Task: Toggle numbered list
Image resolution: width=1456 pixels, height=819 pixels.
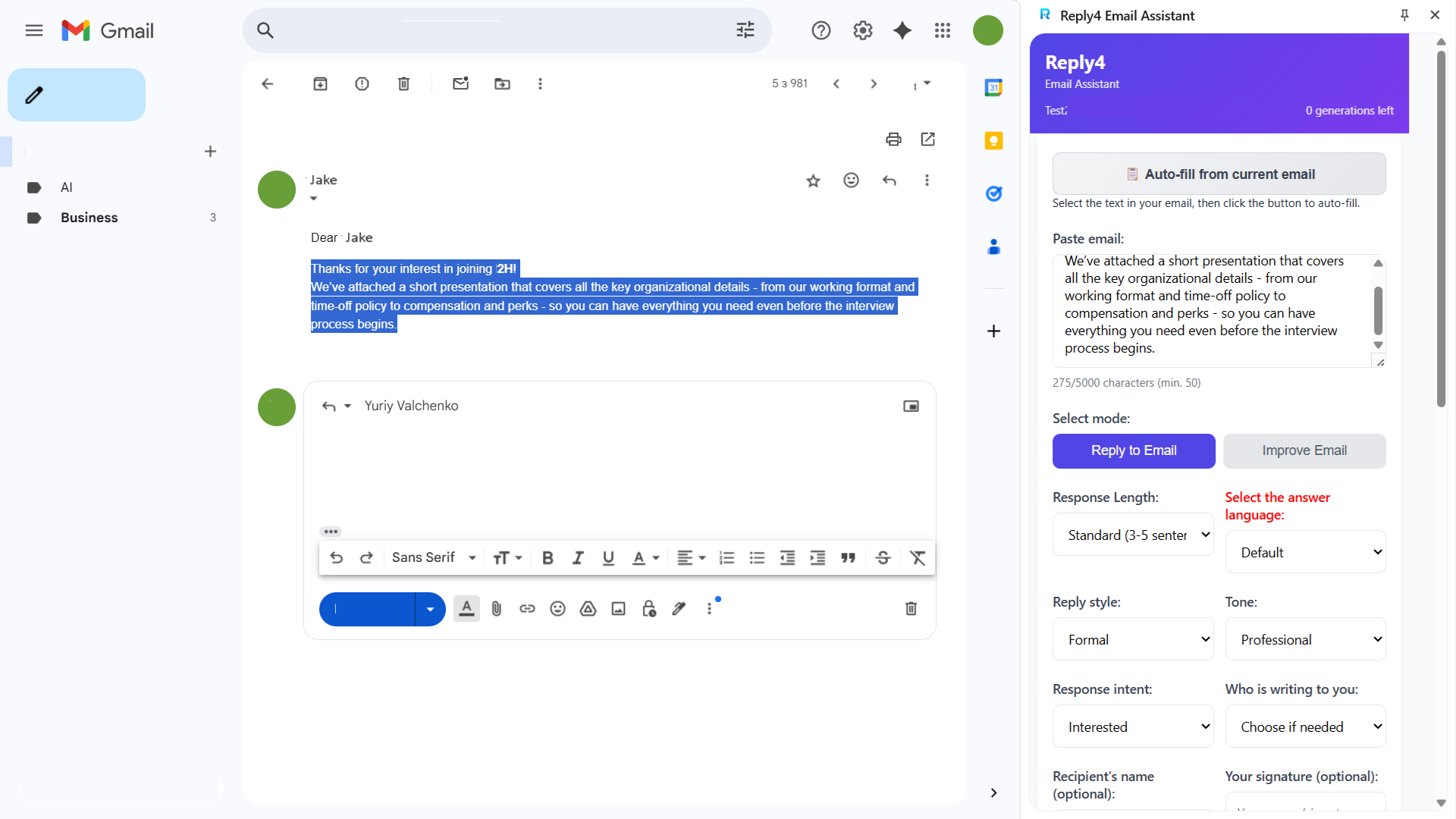Action: click(x=727, y=558)
